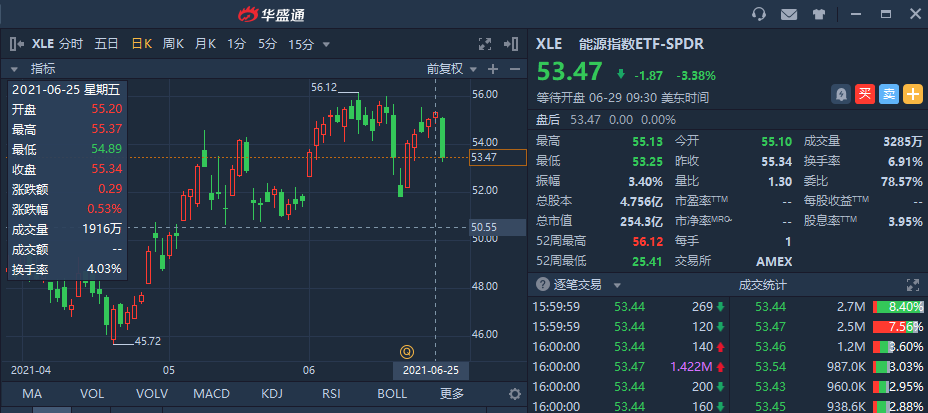Zoom in chart with plus icon
This screenshot has height=413, width=928.
tap(492, 69)
